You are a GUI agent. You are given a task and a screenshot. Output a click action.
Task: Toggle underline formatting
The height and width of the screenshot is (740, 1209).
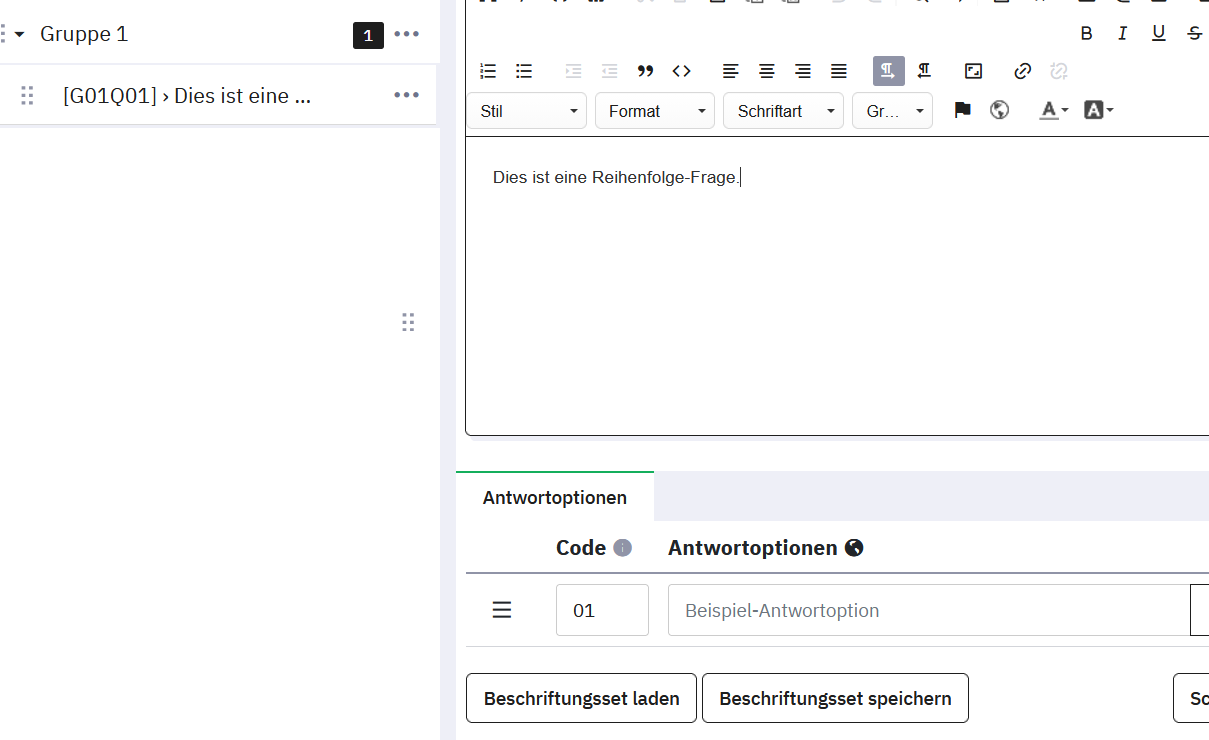1159,34
